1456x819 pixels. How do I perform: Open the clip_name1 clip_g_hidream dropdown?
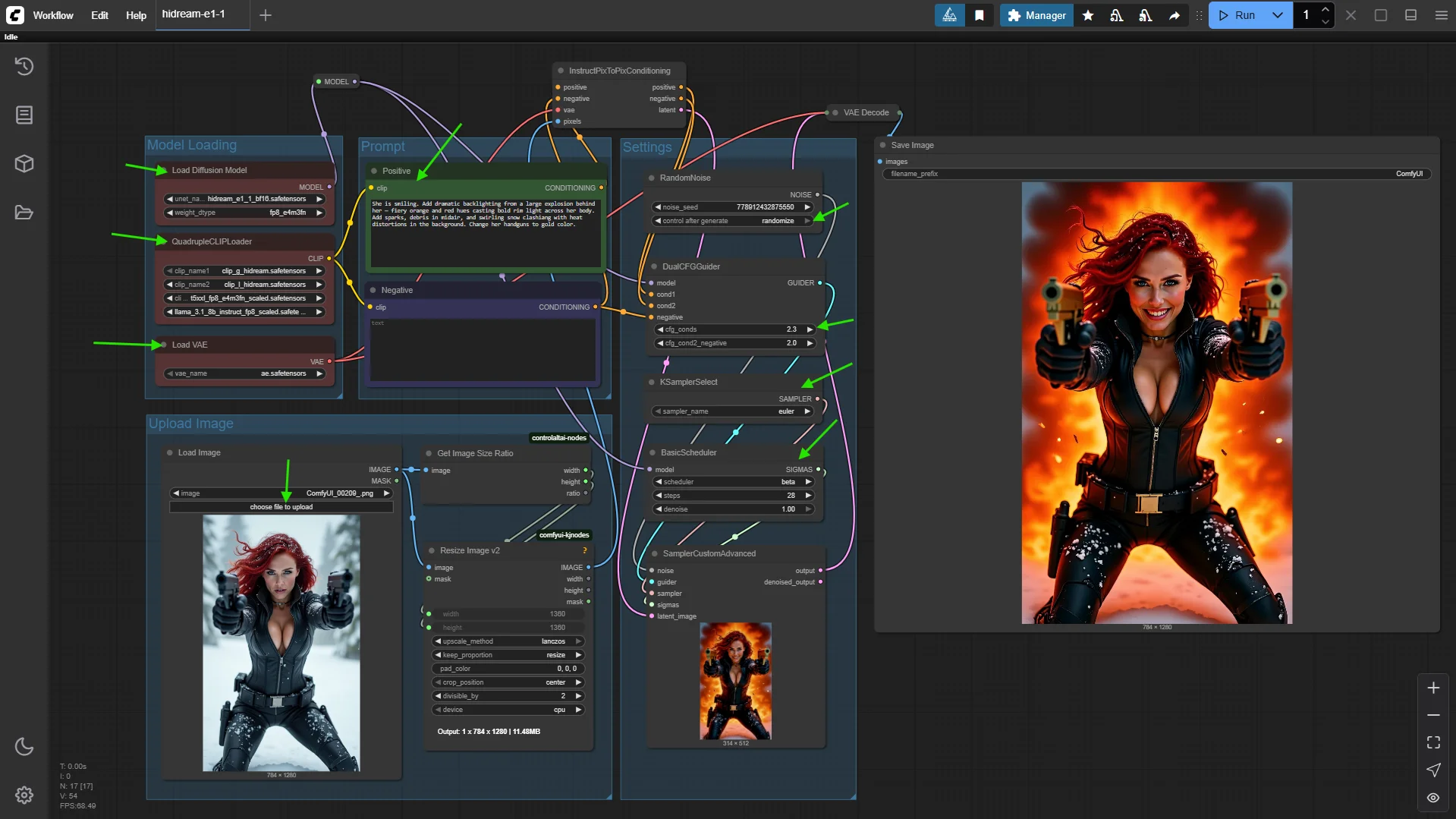[245, 272]
